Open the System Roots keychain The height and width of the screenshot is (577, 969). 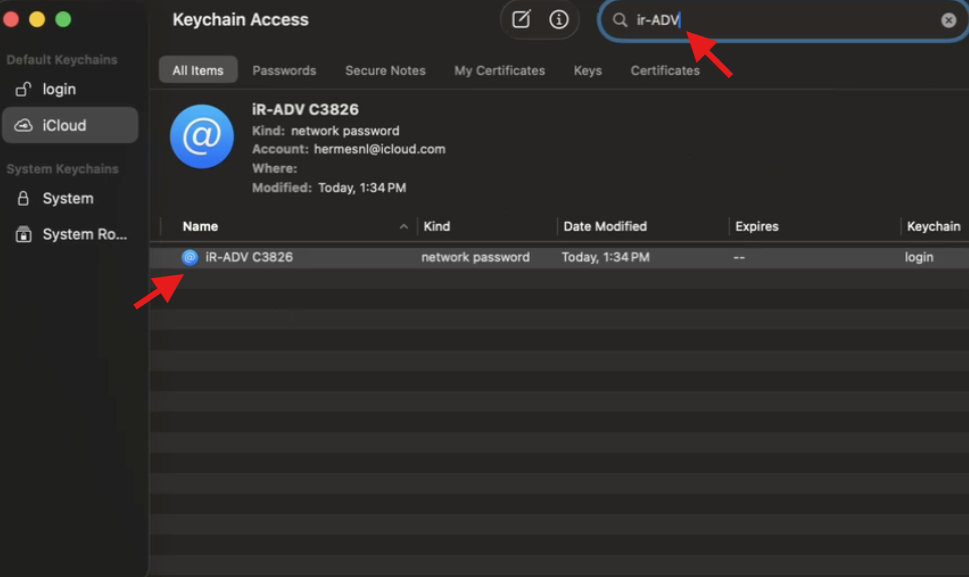[84, 235]
